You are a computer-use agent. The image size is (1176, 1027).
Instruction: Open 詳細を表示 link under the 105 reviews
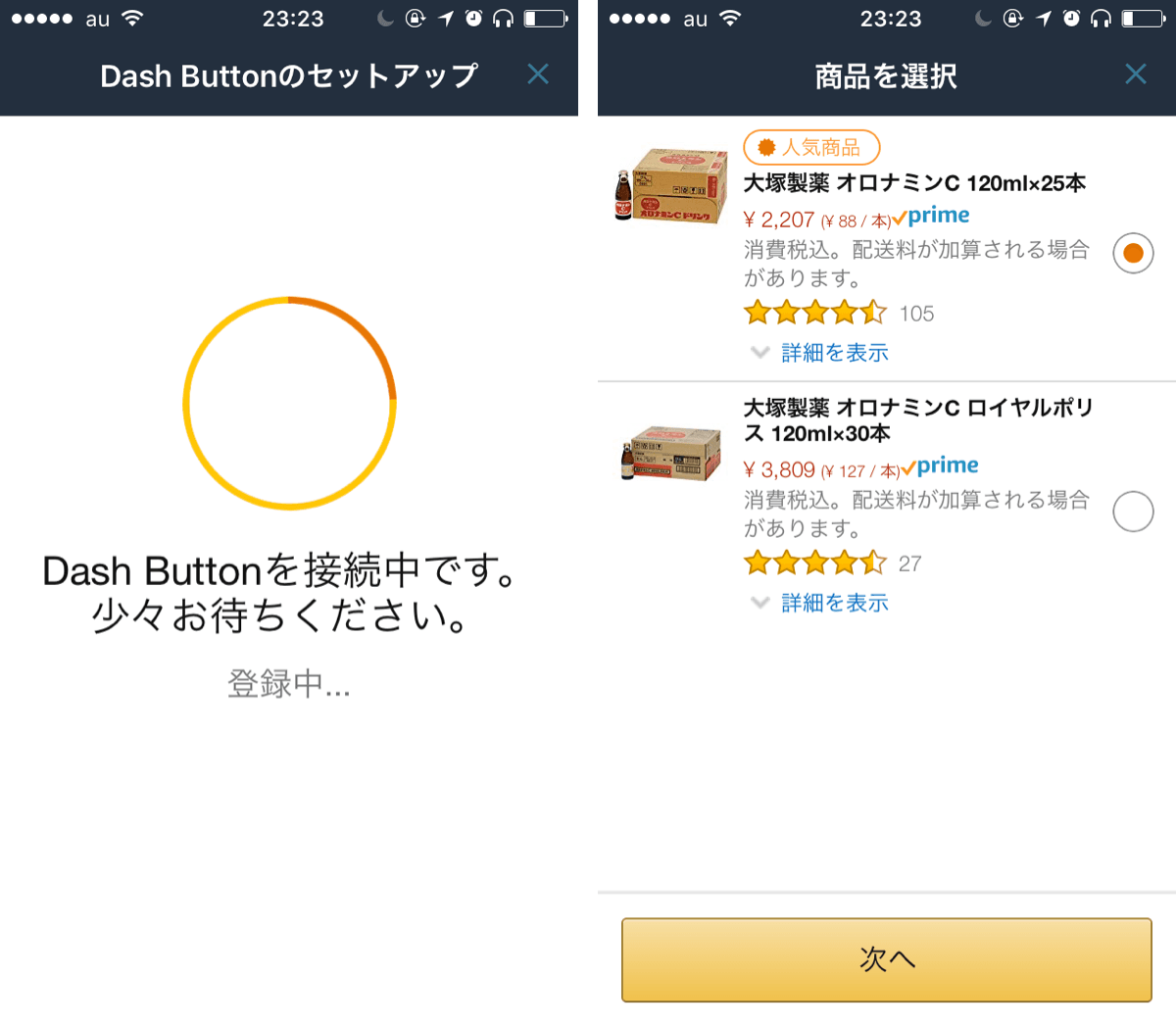click(835, 353)
